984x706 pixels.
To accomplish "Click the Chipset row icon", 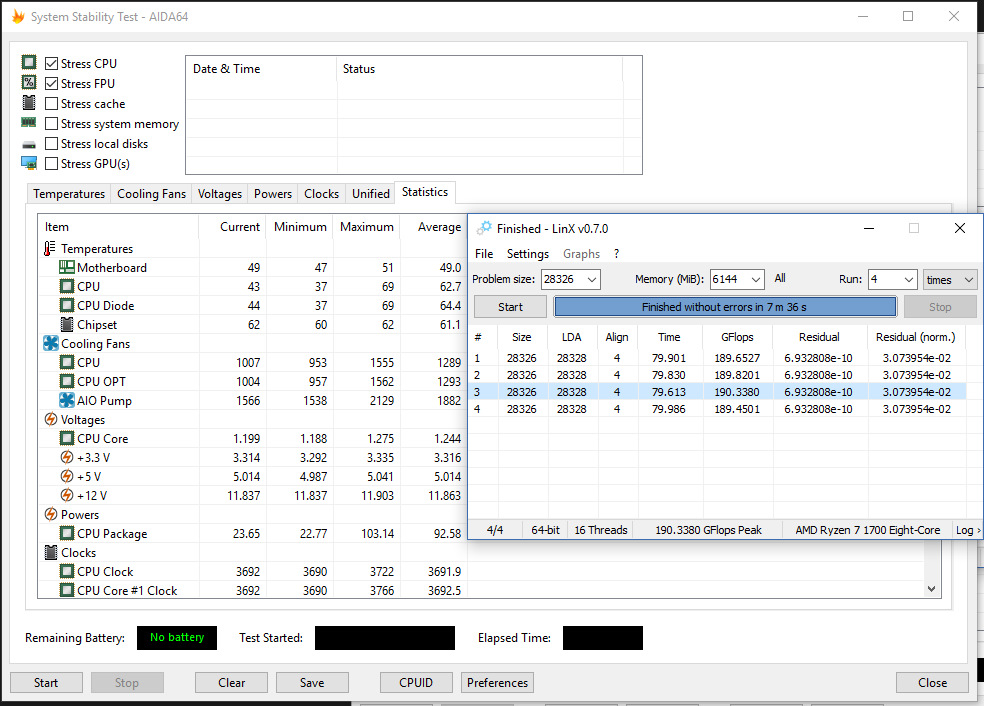I will coord(67,324).
